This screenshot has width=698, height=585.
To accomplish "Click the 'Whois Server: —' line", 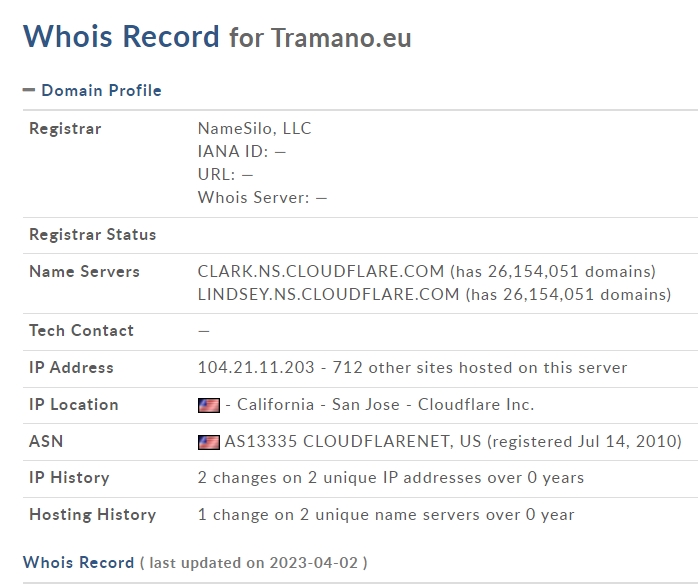I will pyautogui.click(x=262, y=198).
